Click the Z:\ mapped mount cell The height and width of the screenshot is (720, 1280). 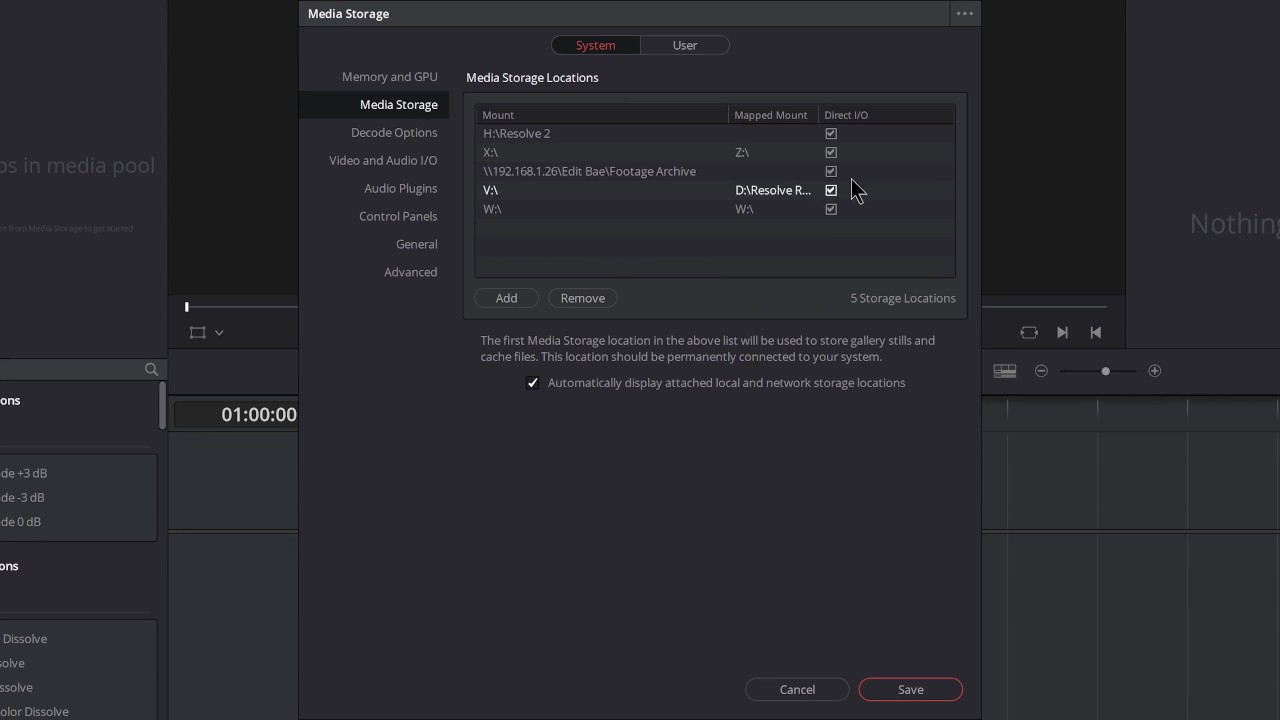(x=773, y=153)
